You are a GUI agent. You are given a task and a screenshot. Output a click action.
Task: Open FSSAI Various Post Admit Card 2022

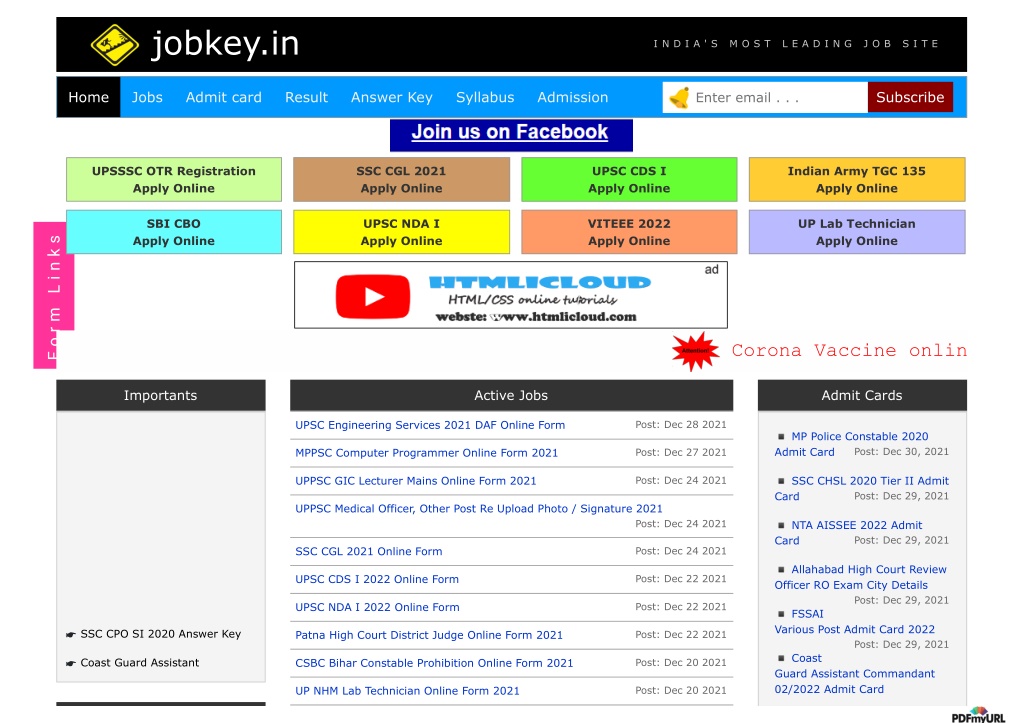[855, 622]
